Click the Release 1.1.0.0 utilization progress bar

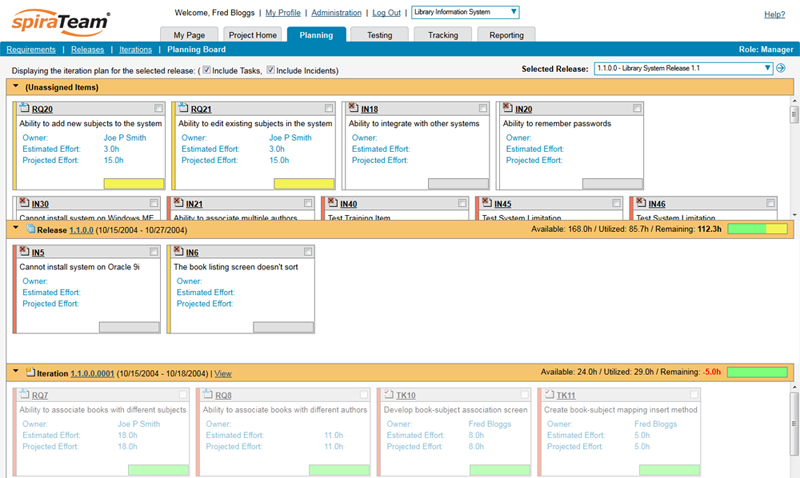click(x=757, y=229)
